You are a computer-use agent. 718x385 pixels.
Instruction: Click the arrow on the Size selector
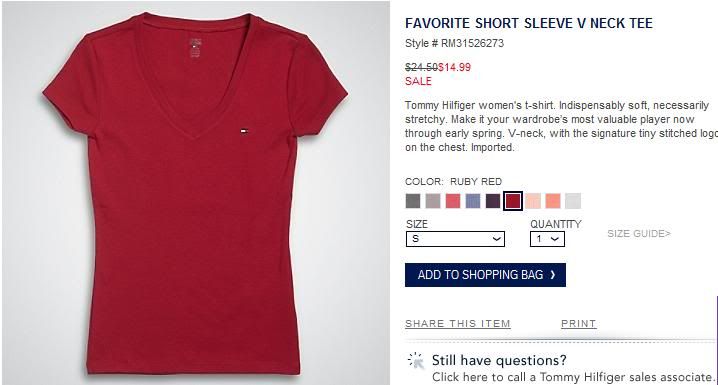click(x=496, y=239)
